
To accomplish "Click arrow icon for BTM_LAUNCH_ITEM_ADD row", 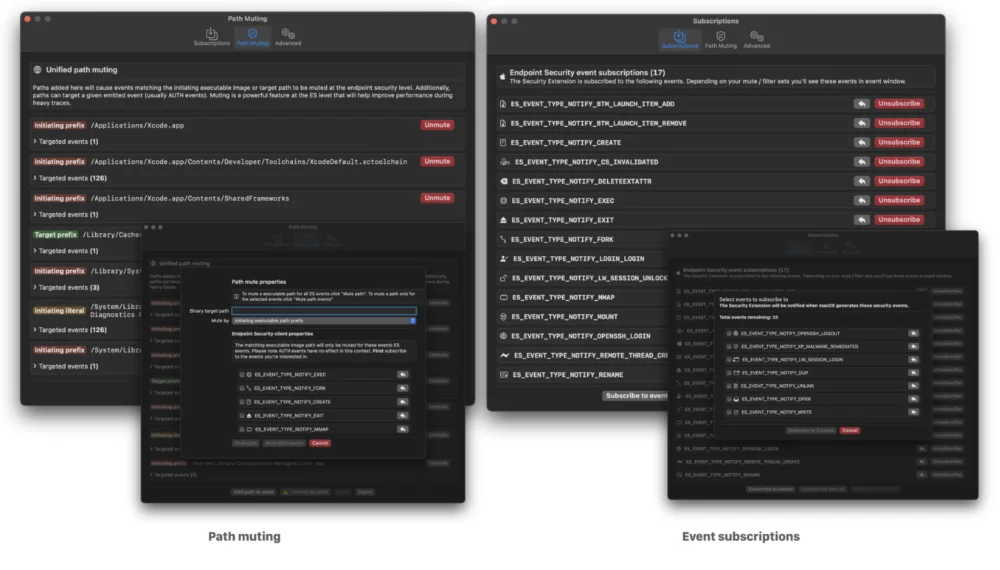I will pyautogui.click(x=862, y=103).
